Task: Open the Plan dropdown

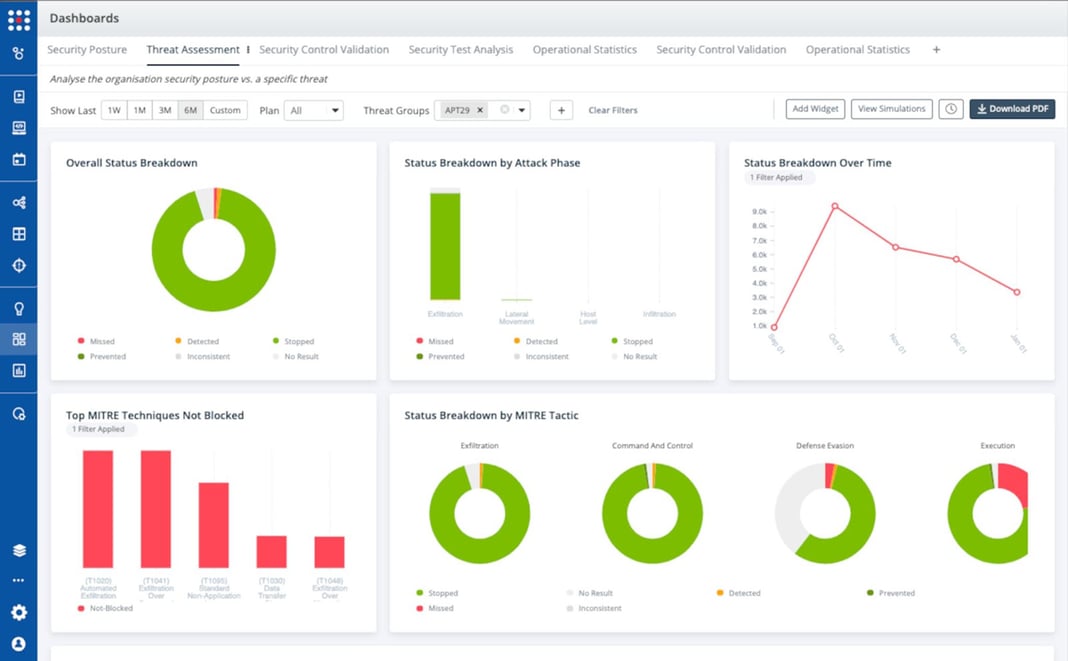Action: (313, 110)
